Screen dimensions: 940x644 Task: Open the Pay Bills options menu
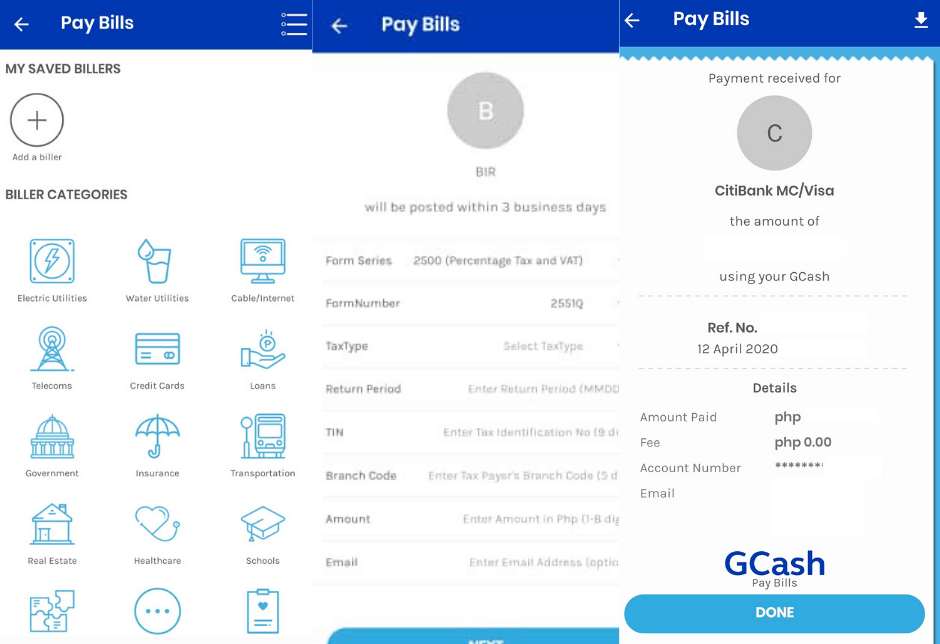[x=293, y=25]
